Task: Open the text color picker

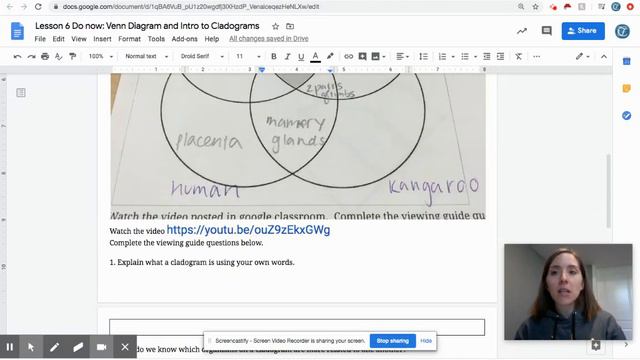Action: pos(315,57)
